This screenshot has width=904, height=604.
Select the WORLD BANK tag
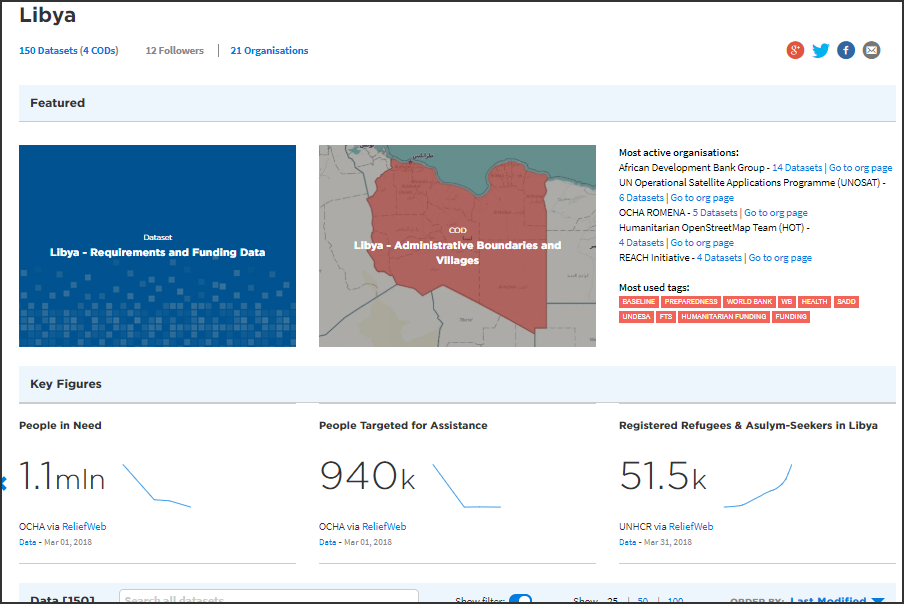(751, 301)
